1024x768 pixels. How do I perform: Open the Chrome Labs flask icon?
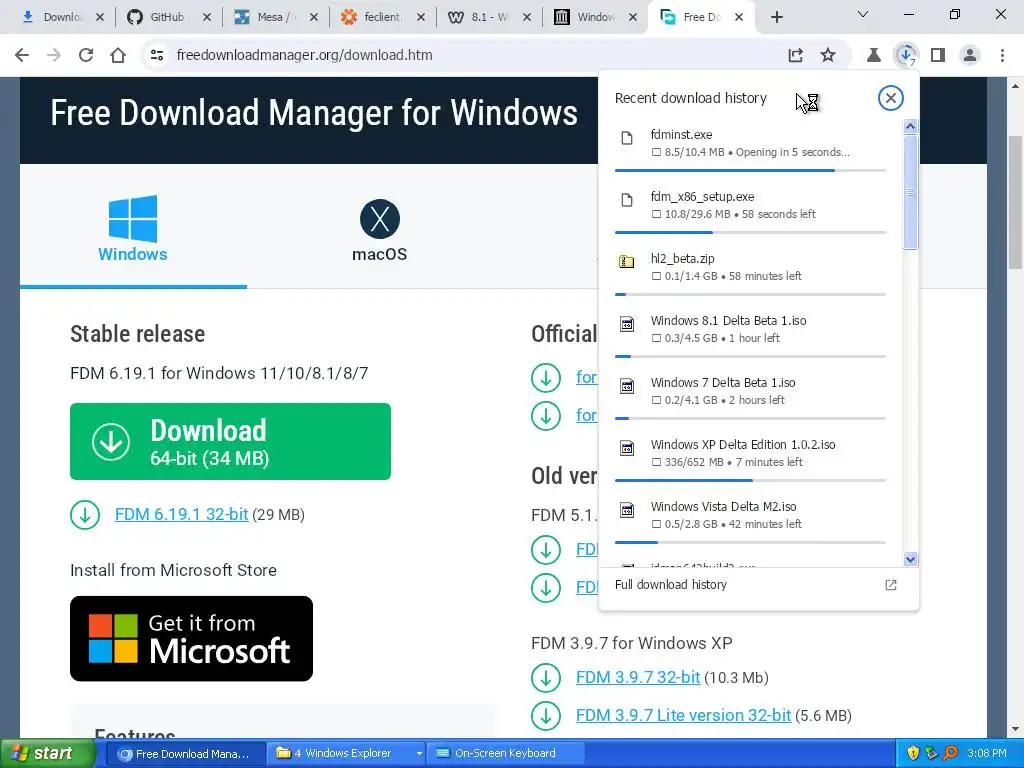pyautogui.click(x=873, y=56)
